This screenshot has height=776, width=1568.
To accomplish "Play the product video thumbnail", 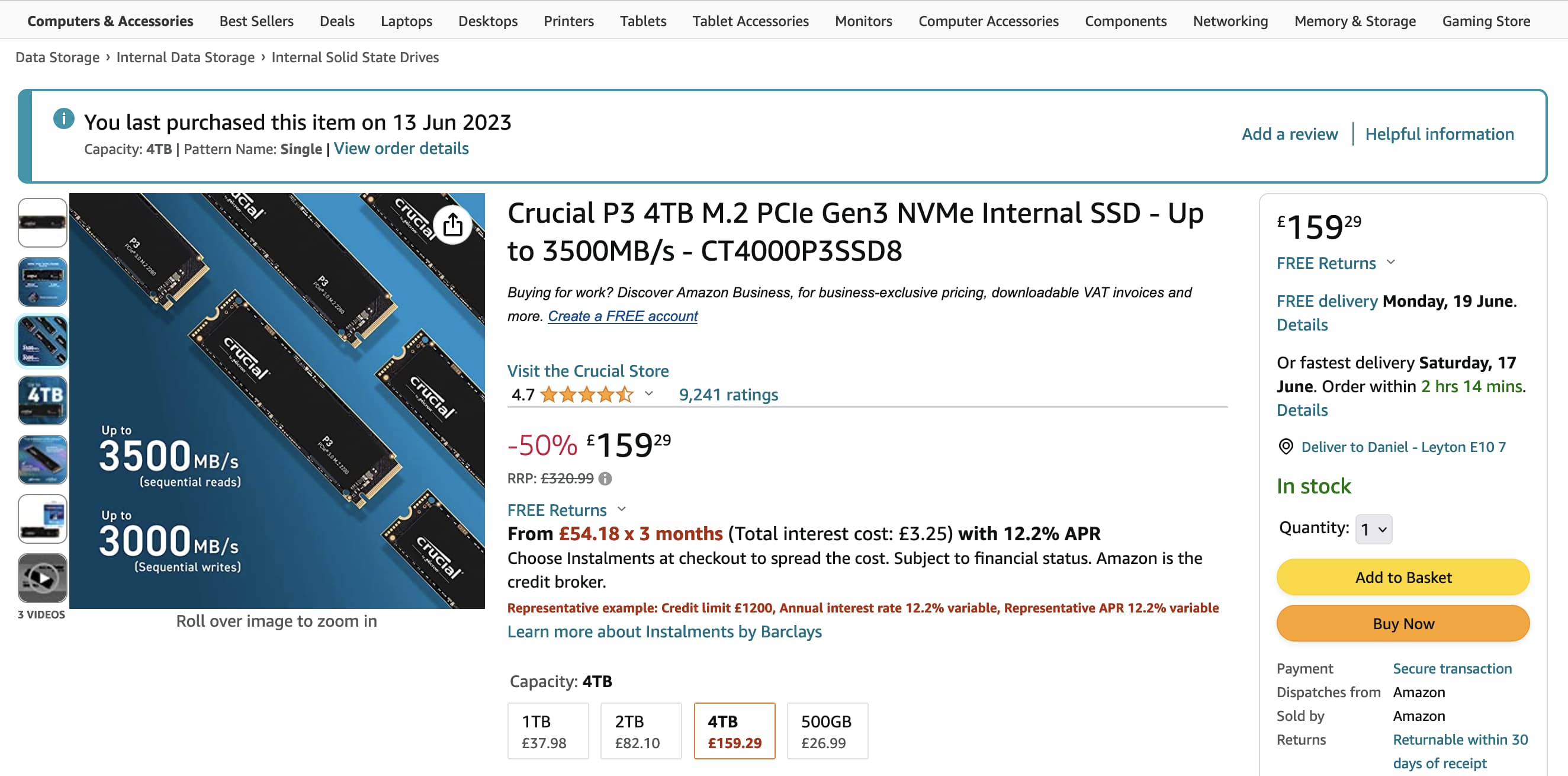I will point(42,578).
